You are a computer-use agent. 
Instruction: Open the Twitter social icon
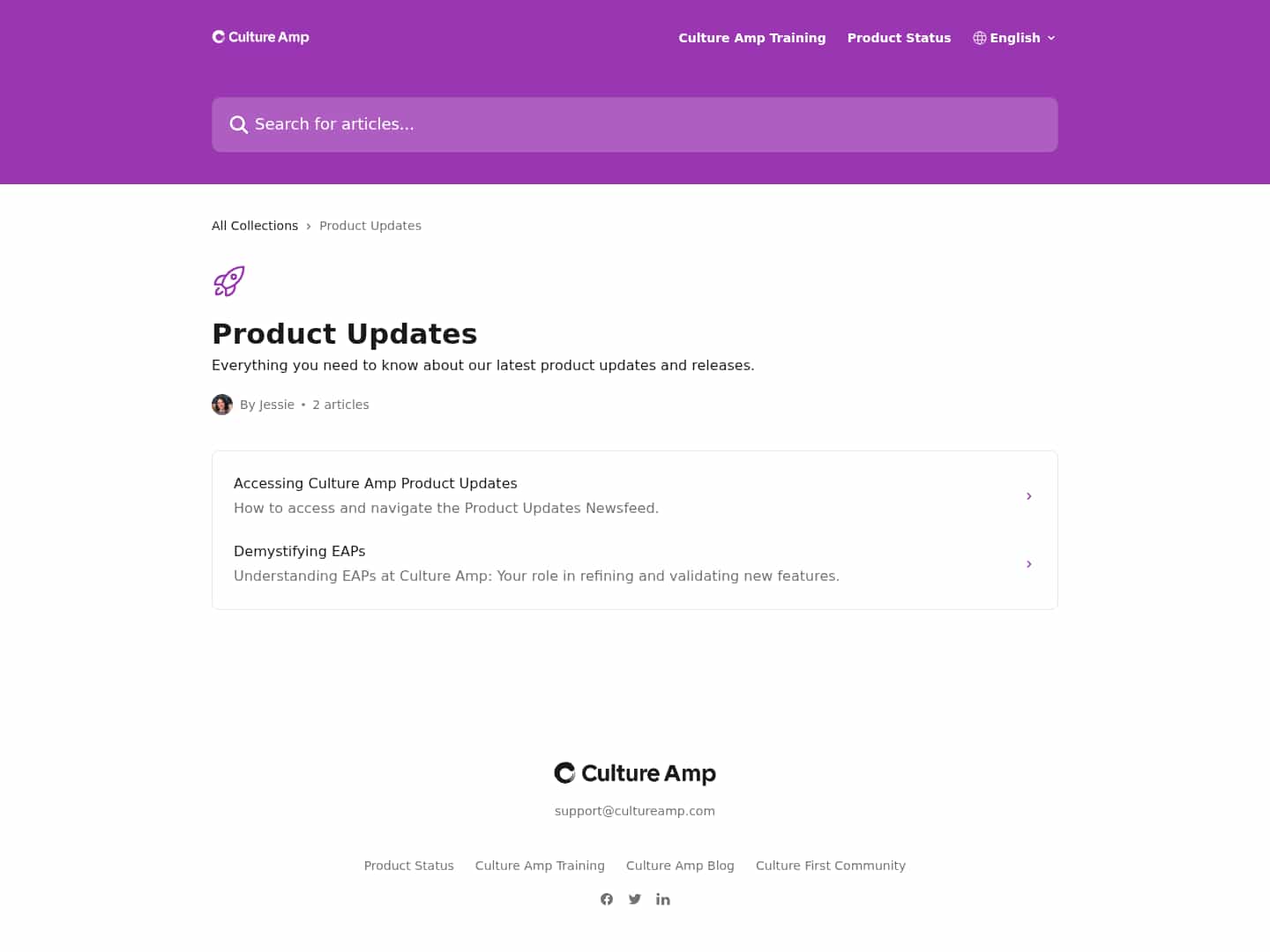(635, 899)
